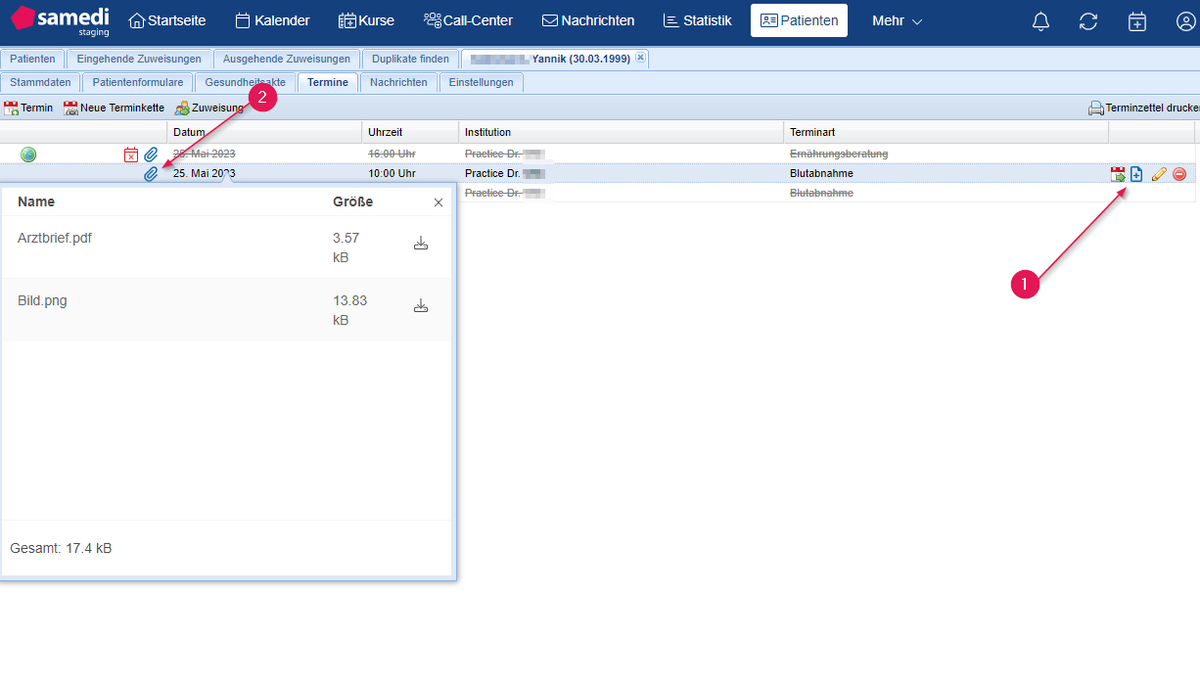Click the Neue Terminkette button

point(114,108)
